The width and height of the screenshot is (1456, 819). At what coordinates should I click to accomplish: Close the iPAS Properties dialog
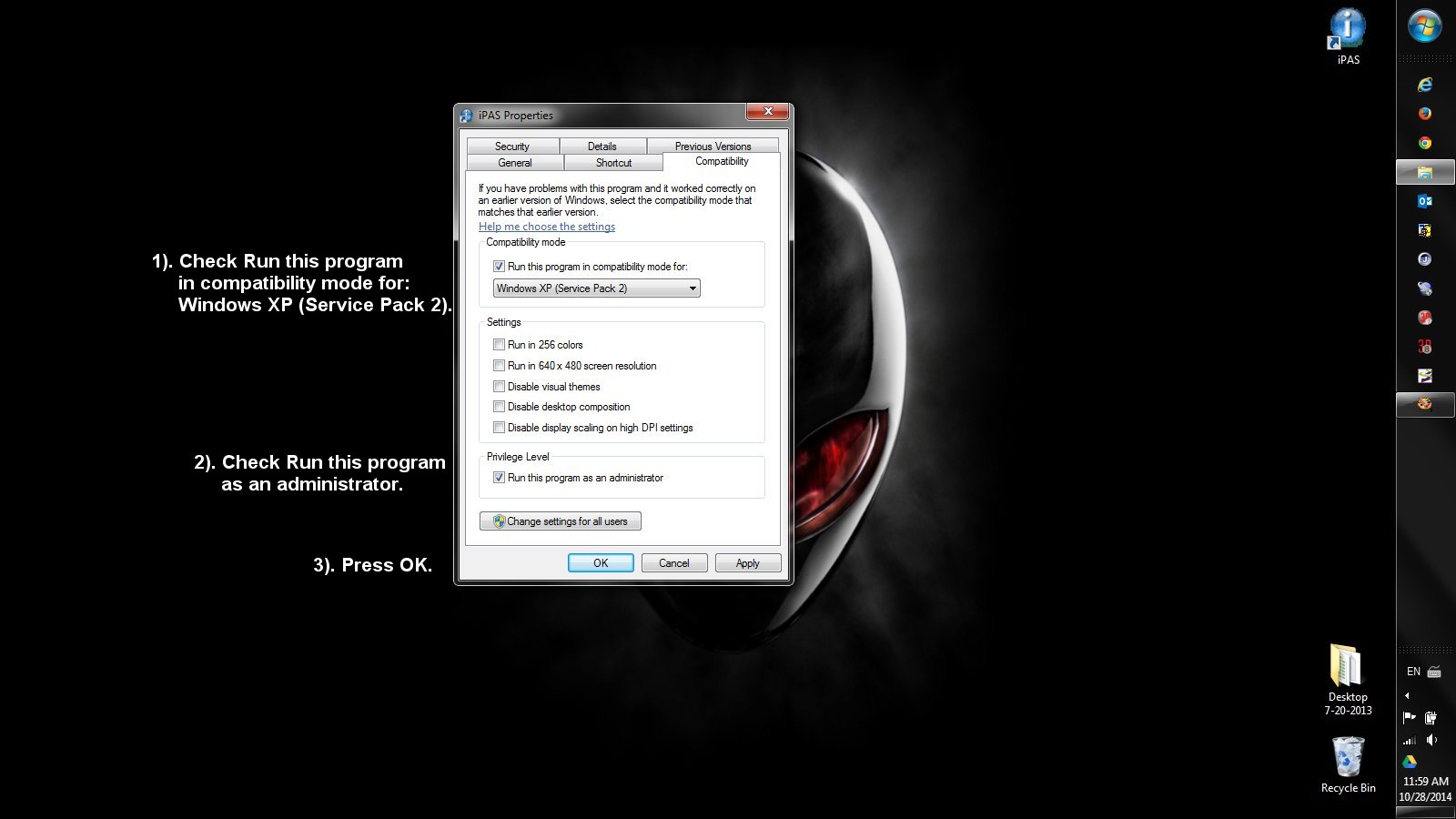768,111
